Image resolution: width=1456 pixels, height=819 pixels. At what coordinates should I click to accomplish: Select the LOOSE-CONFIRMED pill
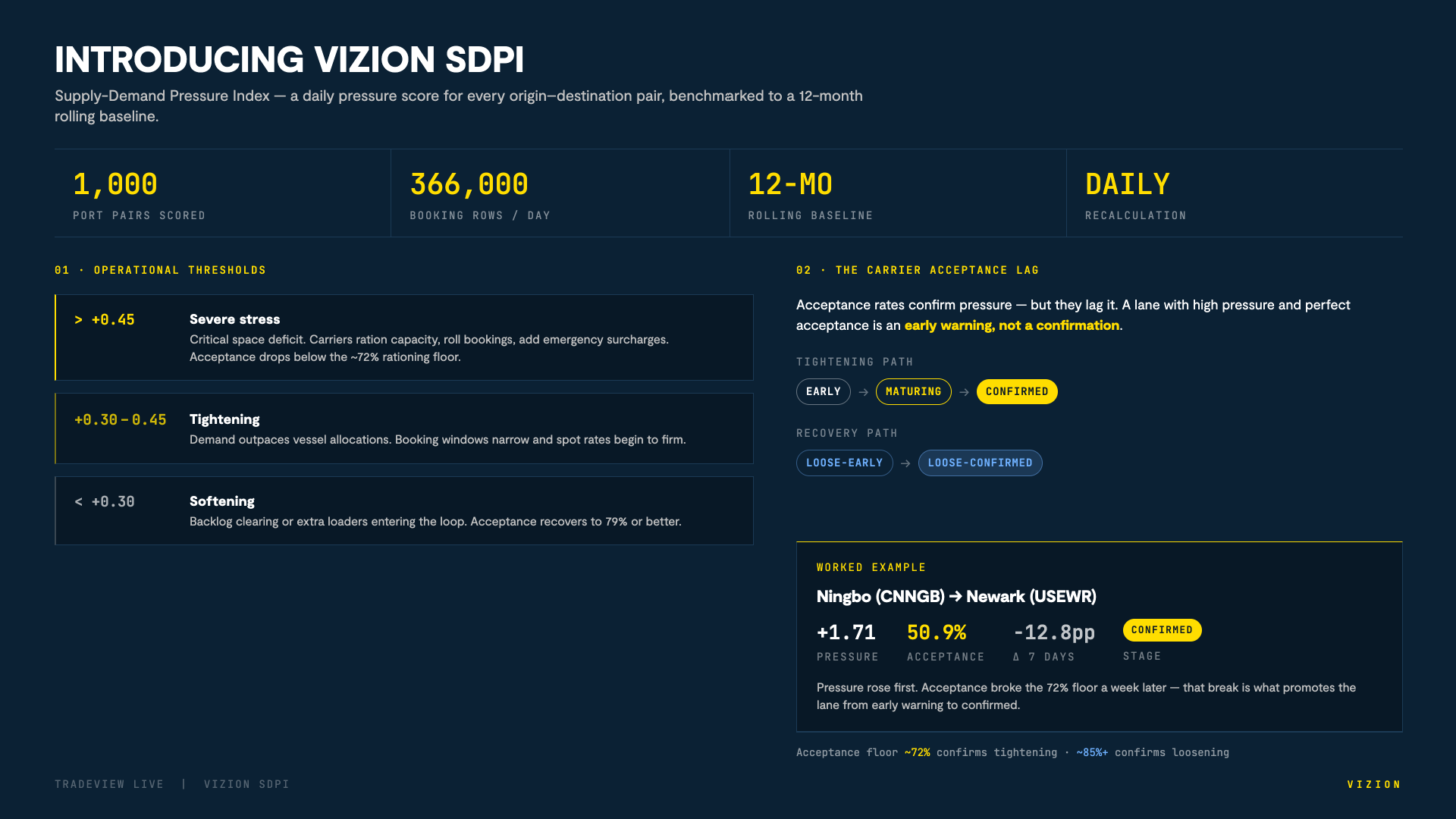980,463
